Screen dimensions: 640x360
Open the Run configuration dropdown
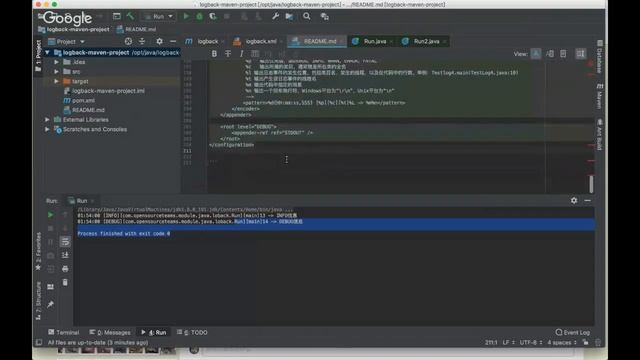point(158,16)
